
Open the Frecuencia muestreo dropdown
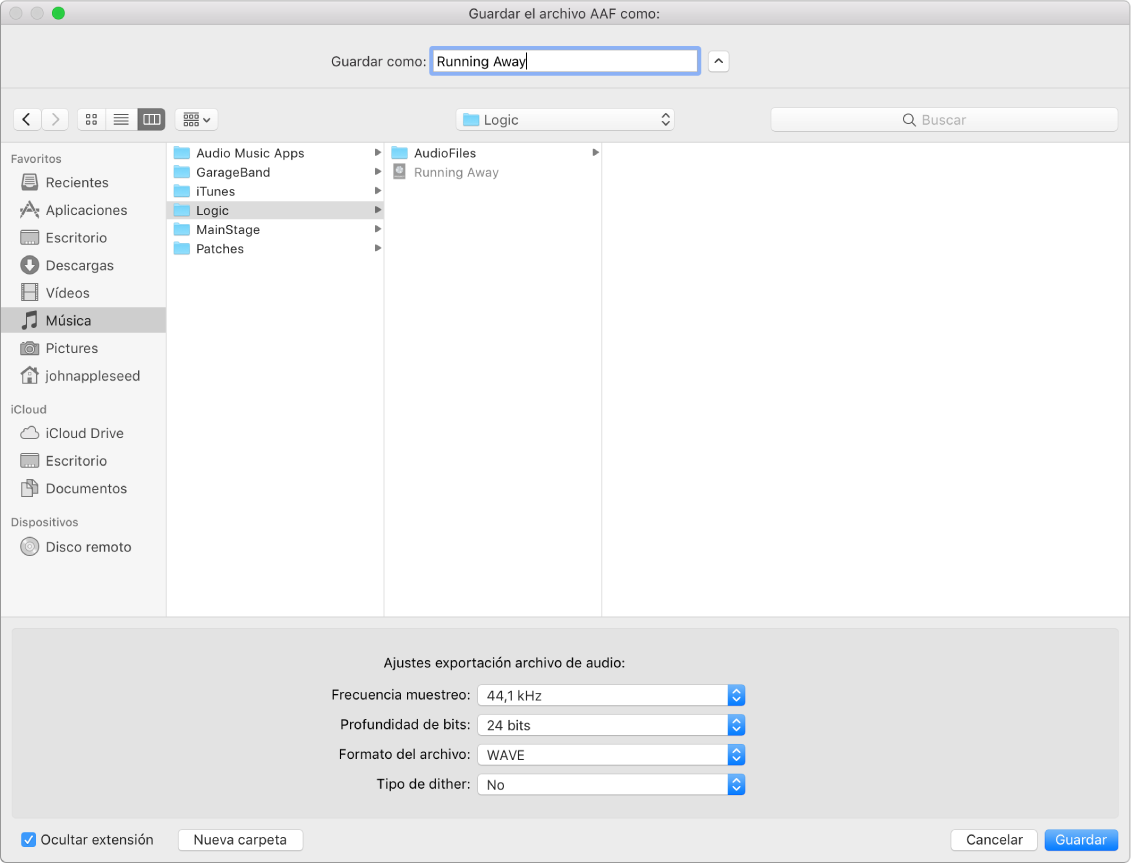coord(611,696)
